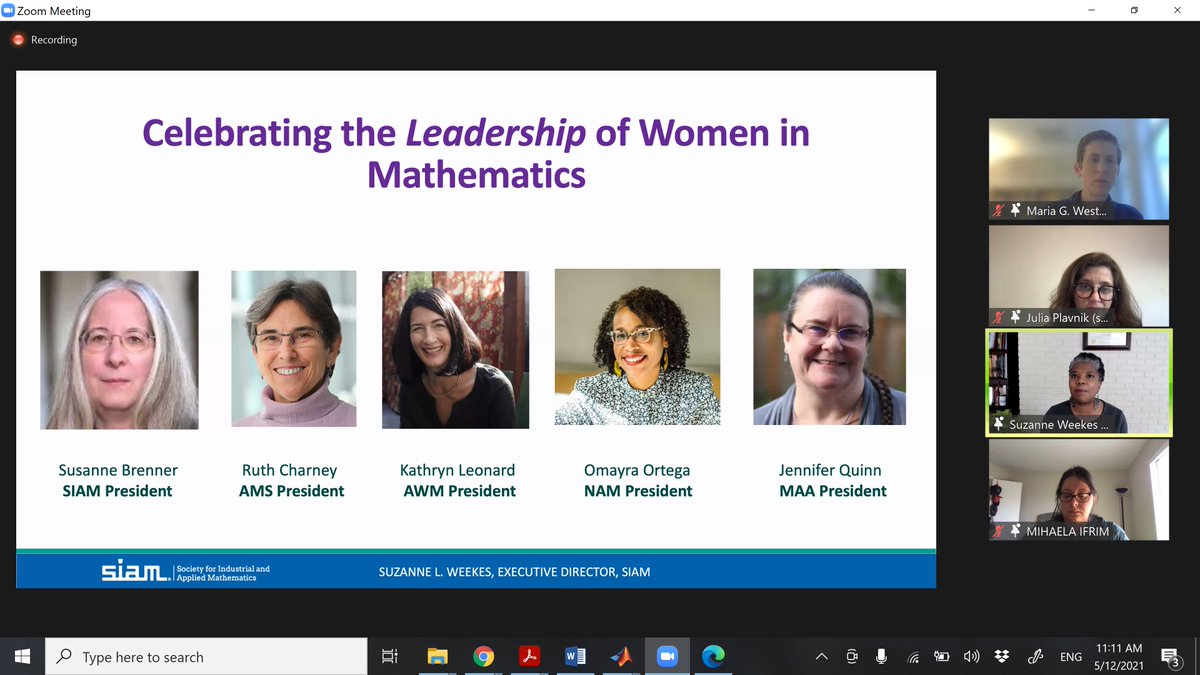Screen dimensions: 1200x675
Task: Click the 'NAM President' text
Action: pos(638,491)
